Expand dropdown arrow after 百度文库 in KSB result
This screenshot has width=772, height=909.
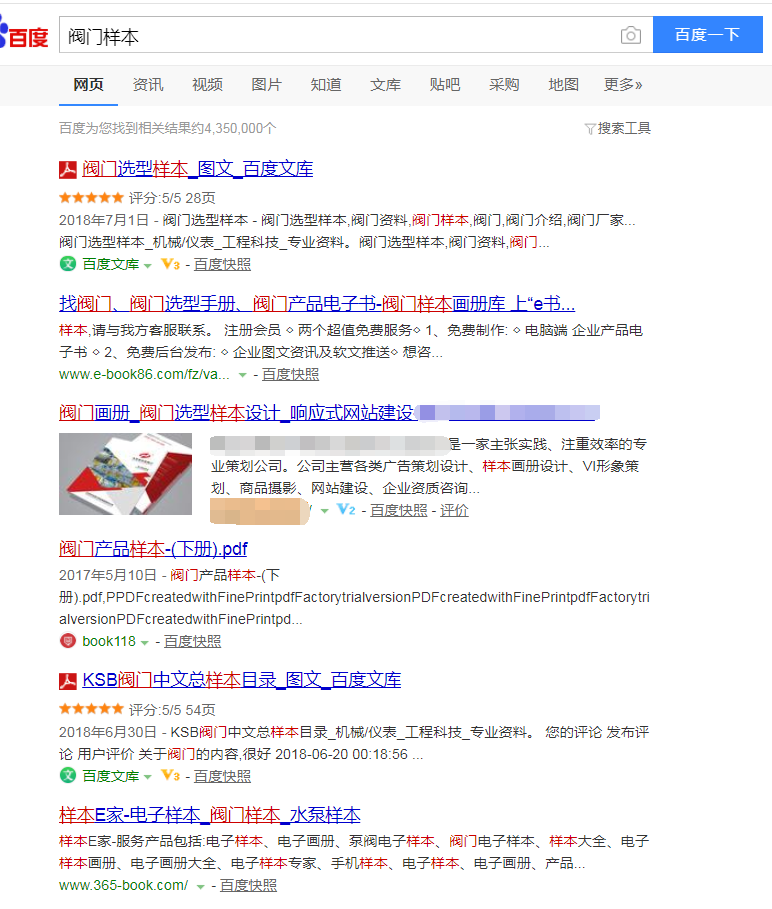click(148, 777)
